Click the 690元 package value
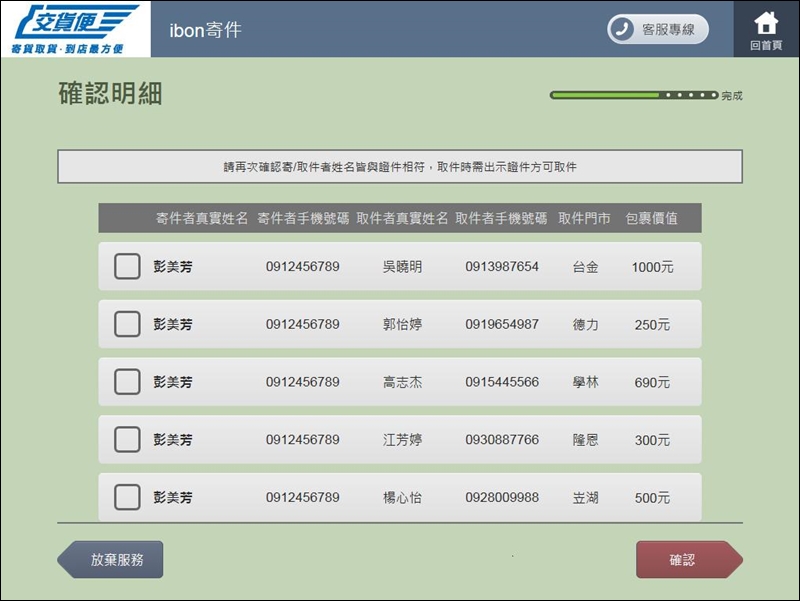Image resolution: width=800 pixels, height=601 pixels. [652, 383]
